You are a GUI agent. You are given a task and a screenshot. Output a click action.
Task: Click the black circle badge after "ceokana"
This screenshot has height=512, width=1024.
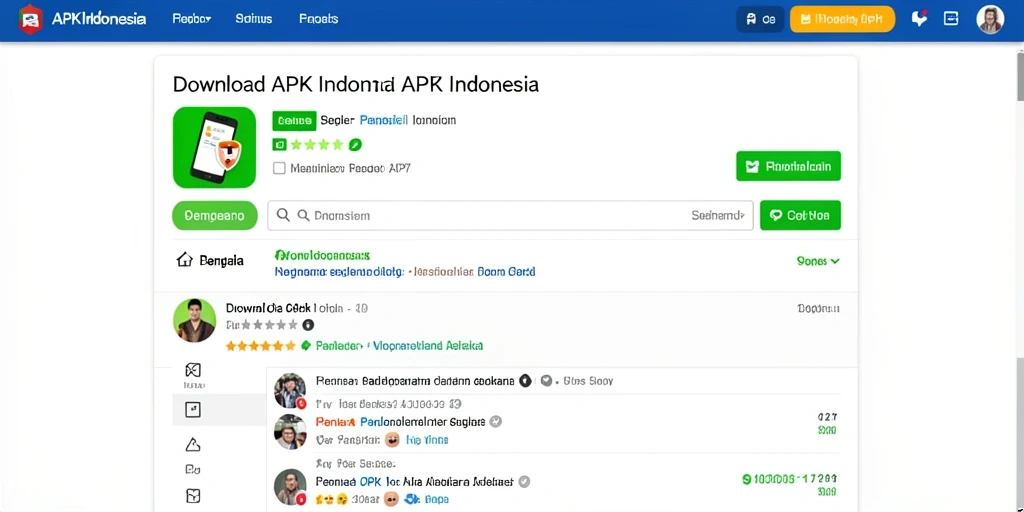pos(525,381)
